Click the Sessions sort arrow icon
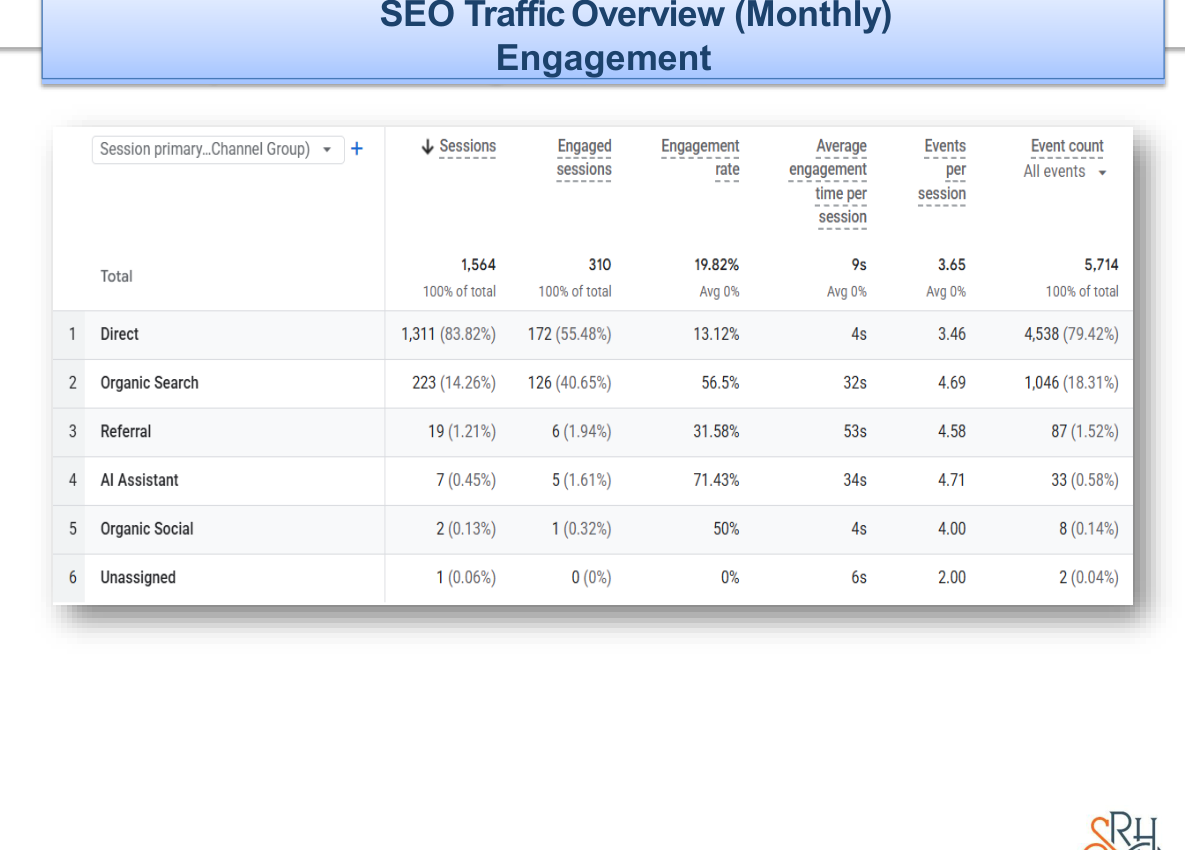This screenshot has width=1185, height=850. pyautogui.click(x=428, y=147)
